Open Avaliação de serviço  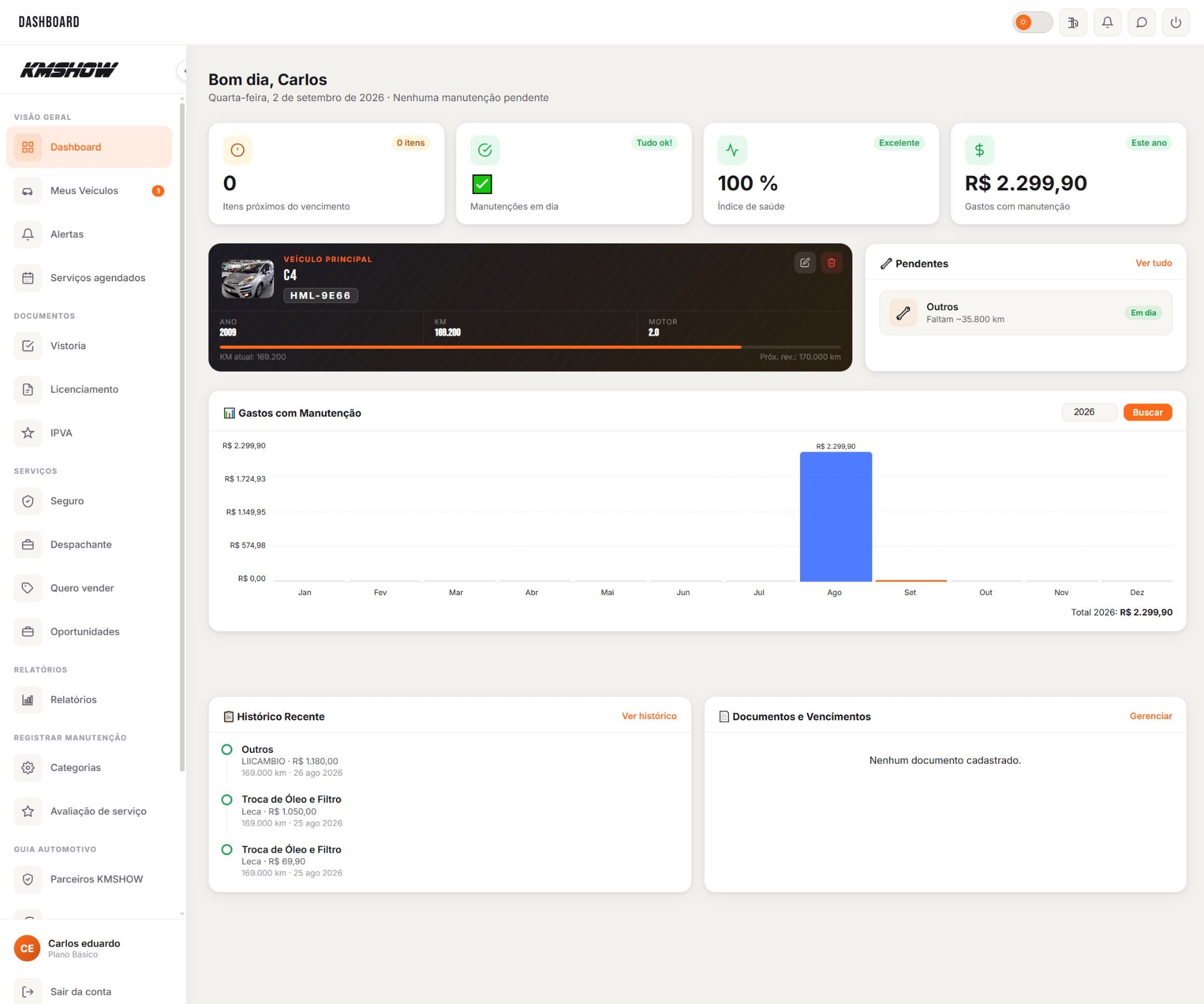[x=89, y=811]
